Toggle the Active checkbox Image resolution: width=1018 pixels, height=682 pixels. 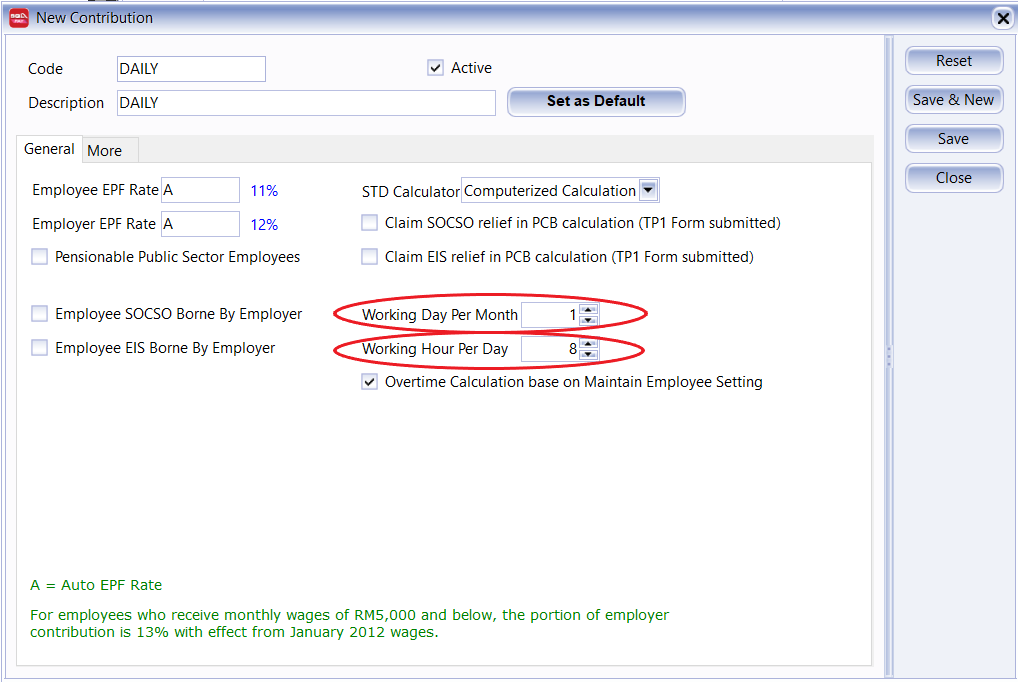pos(435,68)
